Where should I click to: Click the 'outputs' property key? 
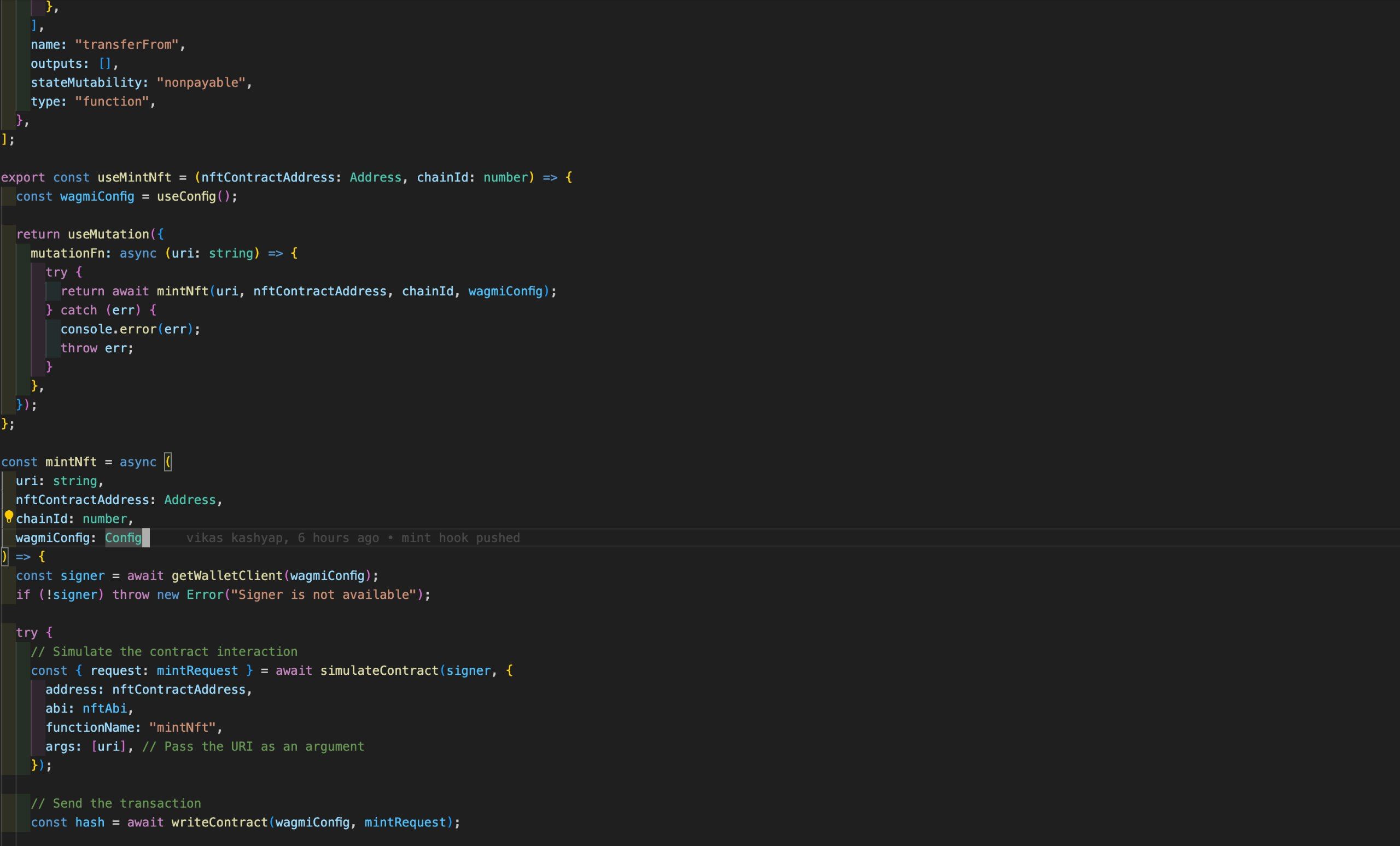(56, 63)
